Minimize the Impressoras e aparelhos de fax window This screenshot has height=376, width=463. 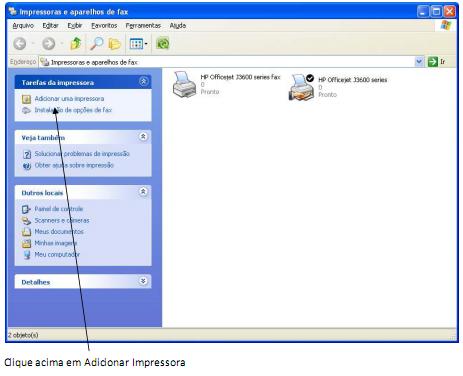click(x=423, y=12)
